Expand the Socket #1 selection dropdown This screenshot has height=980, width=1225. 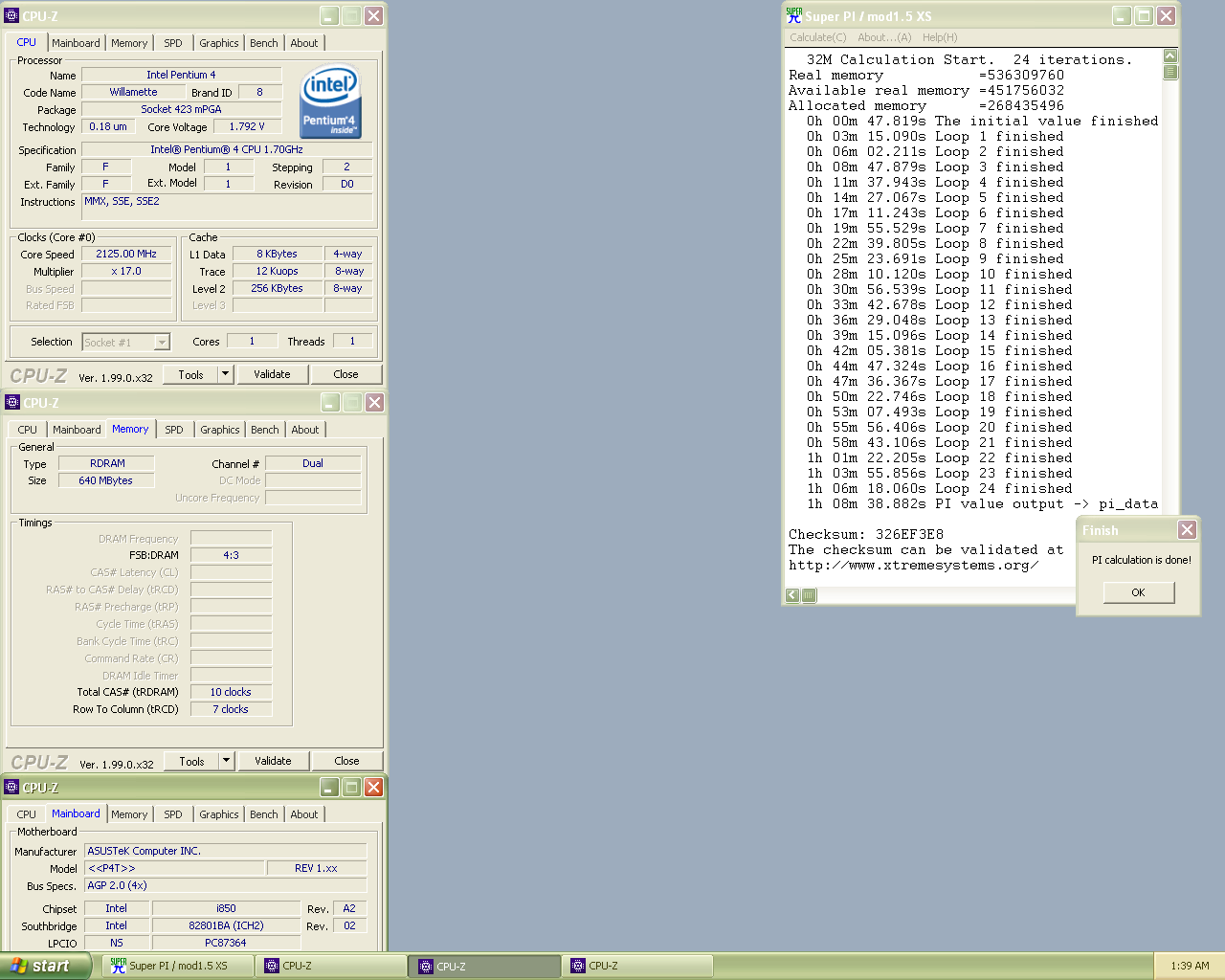162,342
